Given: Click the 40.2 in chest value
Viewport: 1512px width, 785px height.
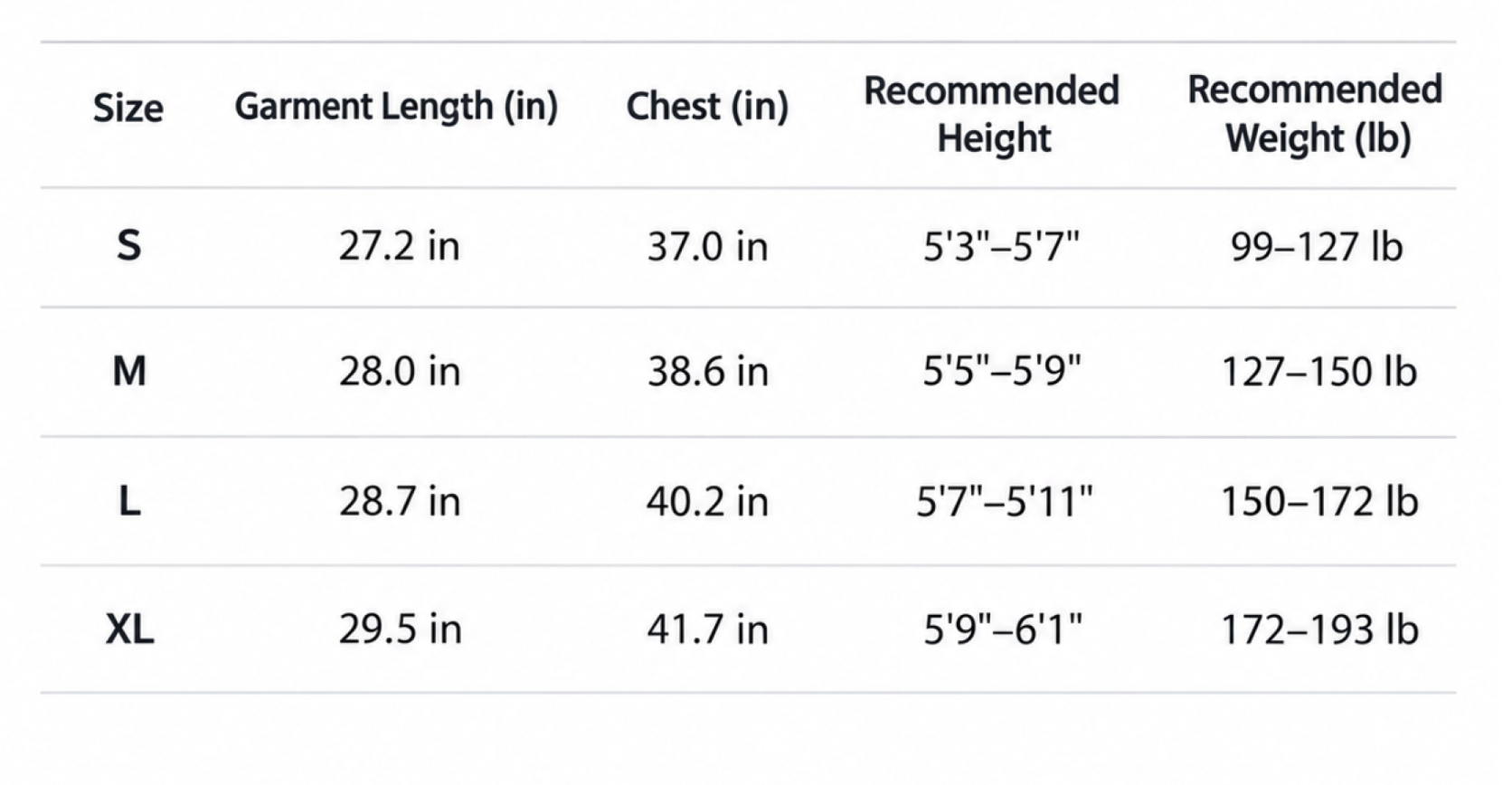Looking at the screenshot, I should pos(707,501).
